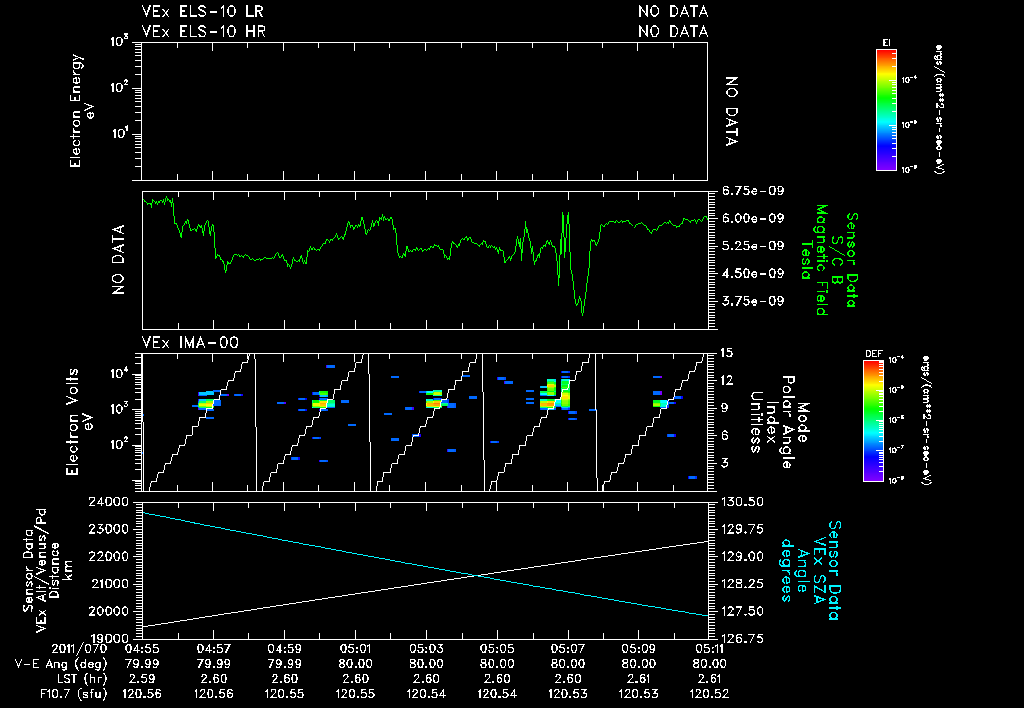
Task: Click the green 'Magnetic Field Tesla' axis label
Action: pyautogui.click(x=814, y=260)
